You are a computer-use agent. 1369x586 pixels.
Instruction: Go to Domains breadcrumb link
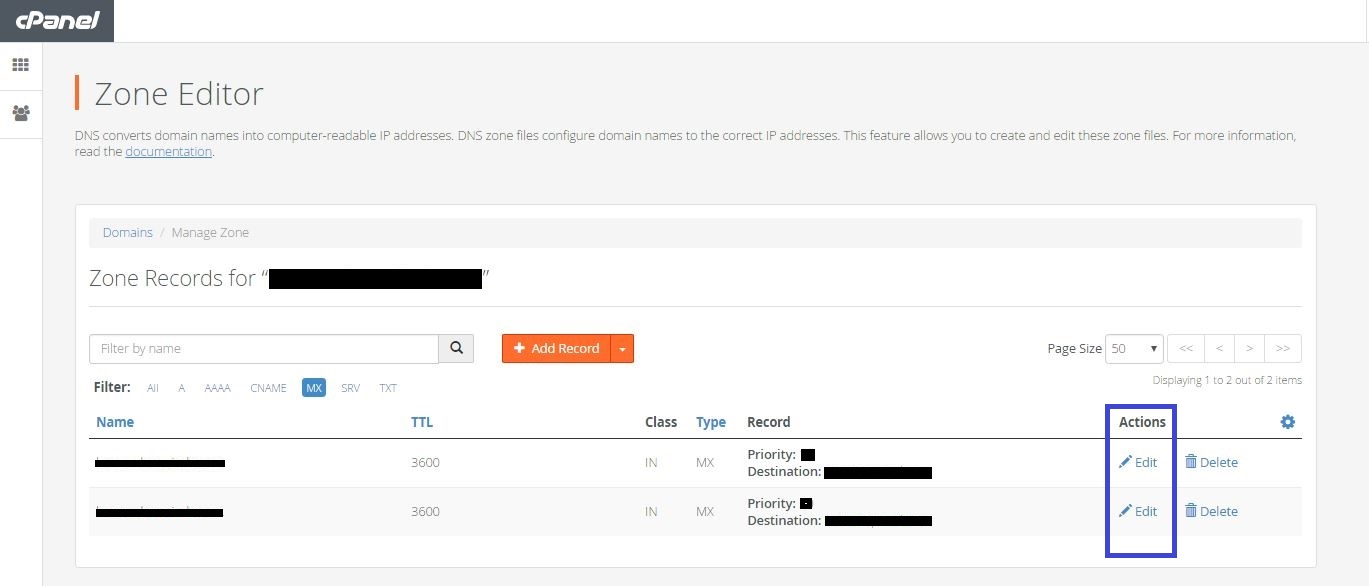(127, 232)
